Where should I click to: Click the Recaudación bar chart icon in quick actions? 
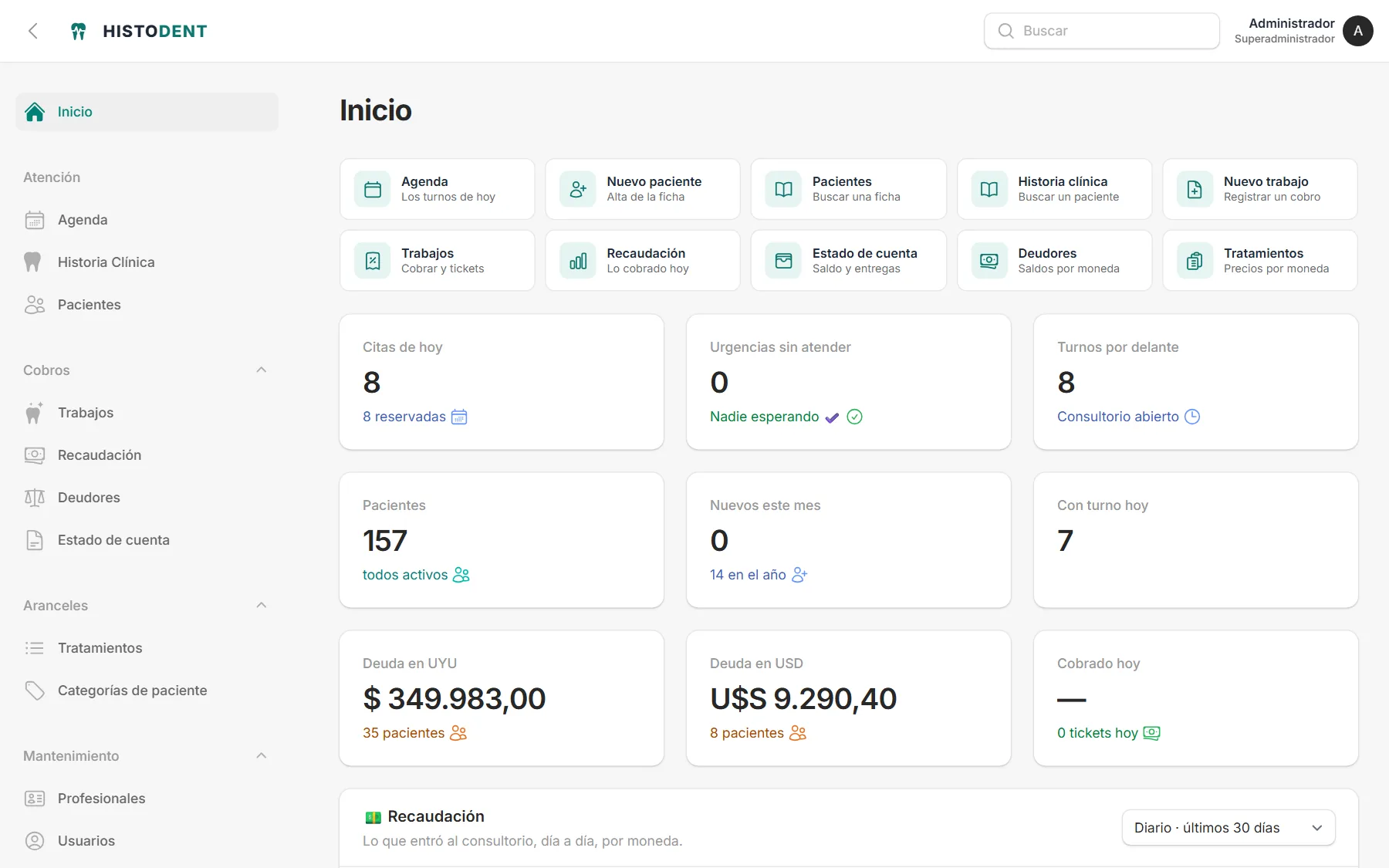[x=578, y=261]
